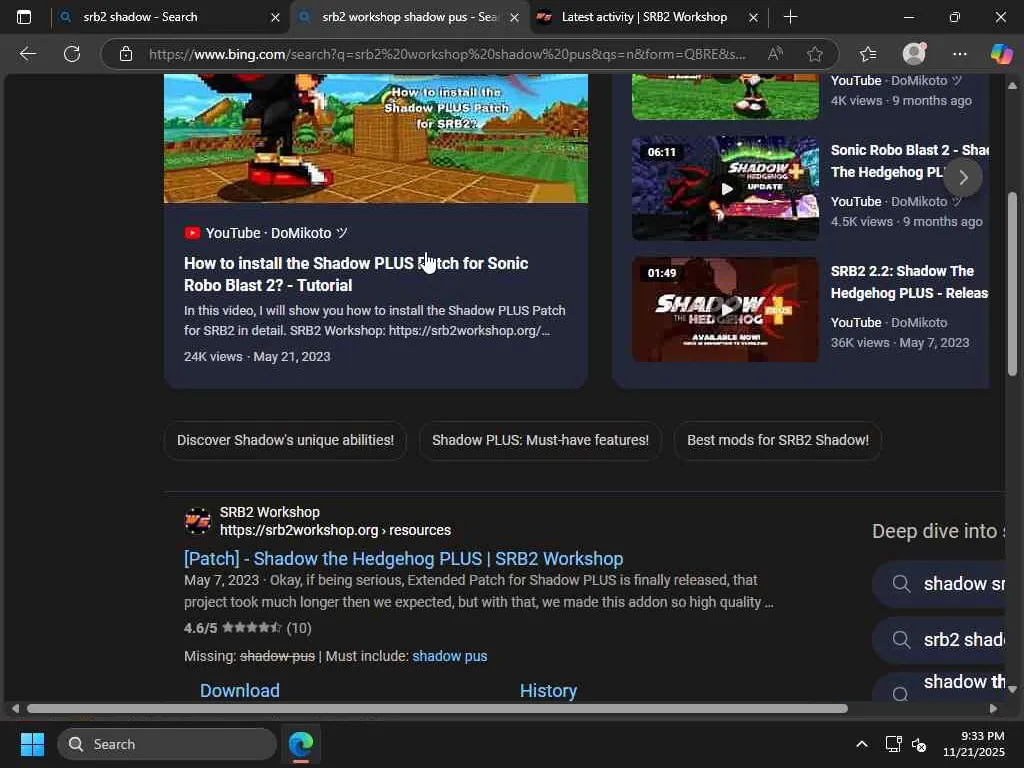
Task: Advance video carousel with right chevron
Action: tap(963, 178)
